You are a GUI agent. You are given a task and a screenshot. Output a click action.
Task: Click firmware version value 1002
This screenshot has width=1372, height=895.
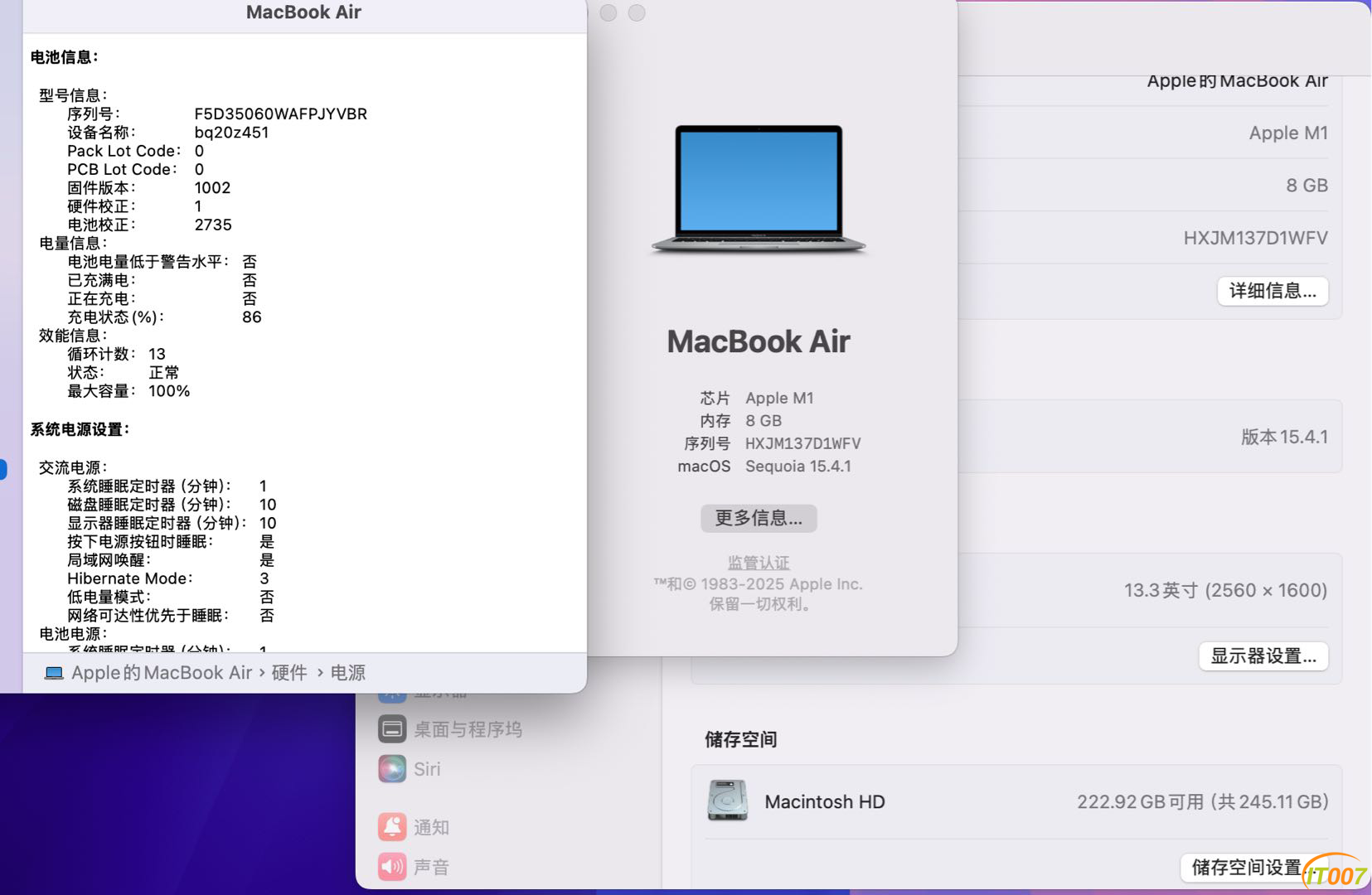pyautogui.click(x=212, y=188)
